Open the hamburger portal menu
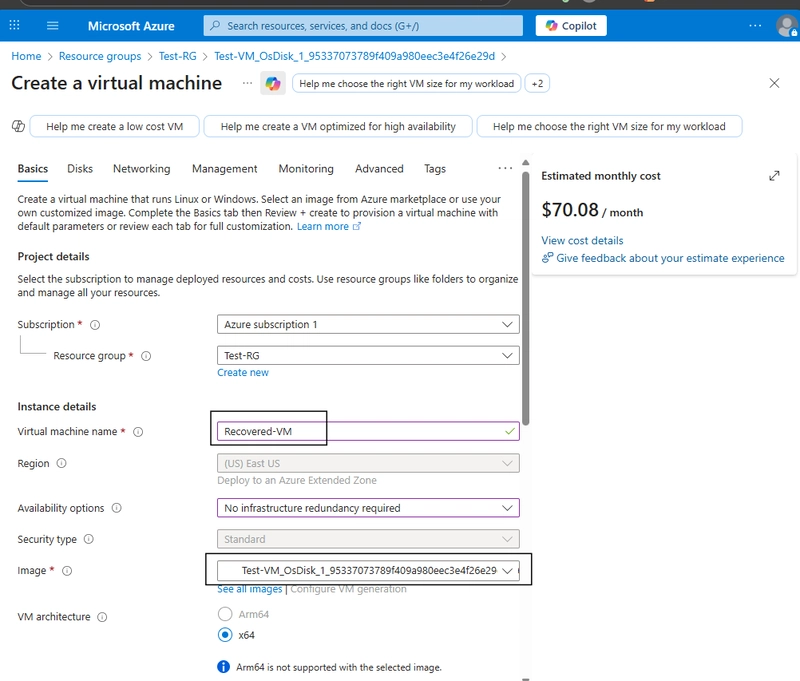This screenshot has height=681, width=800. point(53,26)
